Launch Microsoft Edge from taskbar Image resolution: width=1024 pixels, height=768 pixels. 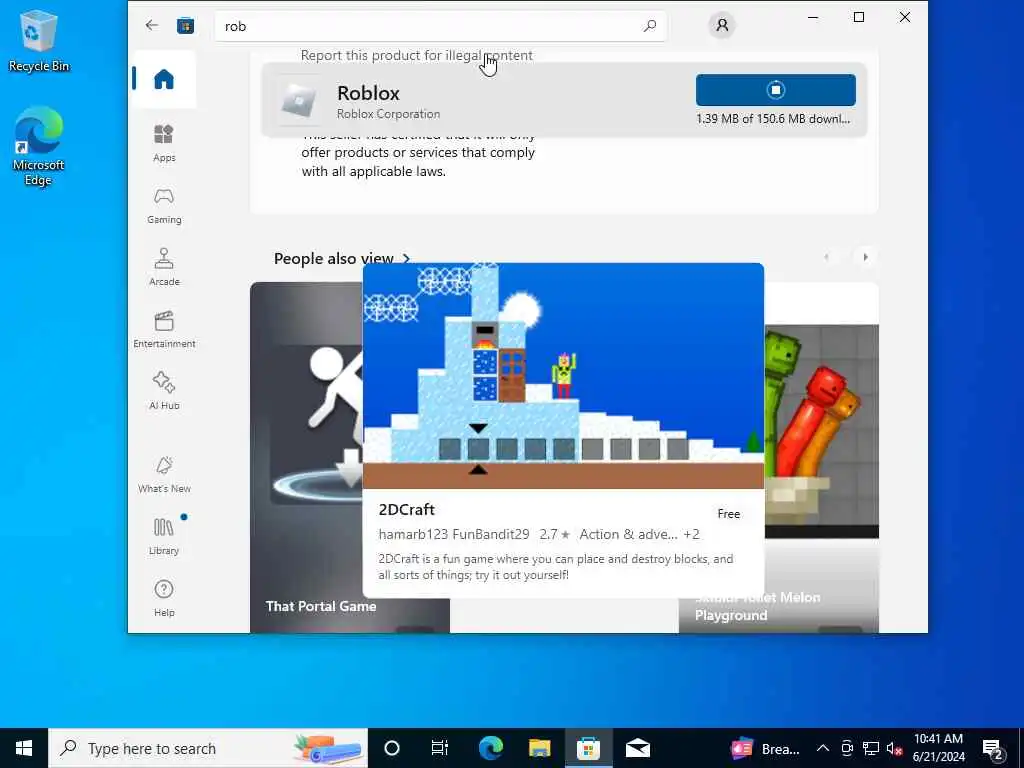click(490, 748)
